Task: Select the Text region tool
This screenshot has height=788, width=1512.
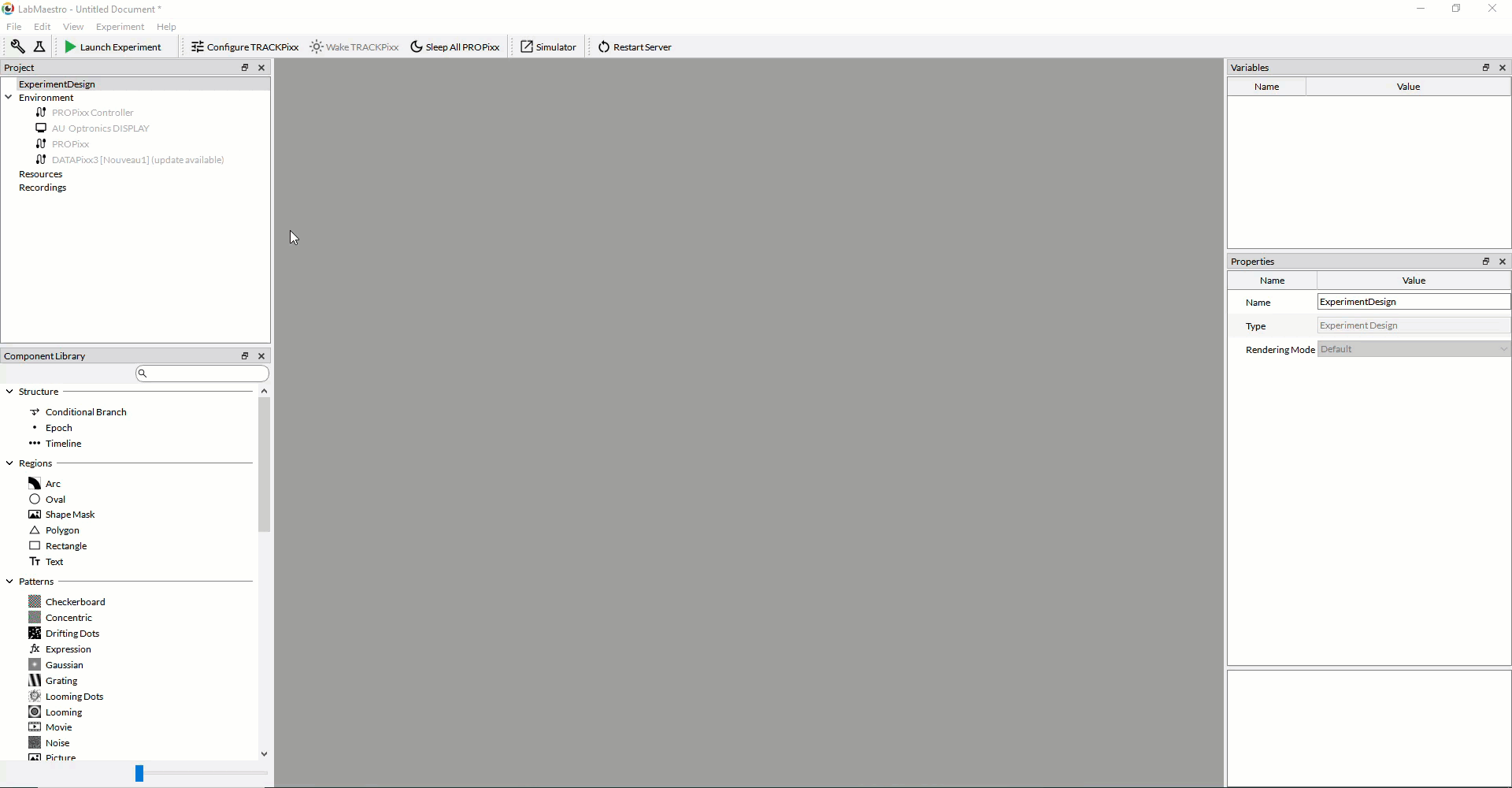Action: (x=54, y=561)
